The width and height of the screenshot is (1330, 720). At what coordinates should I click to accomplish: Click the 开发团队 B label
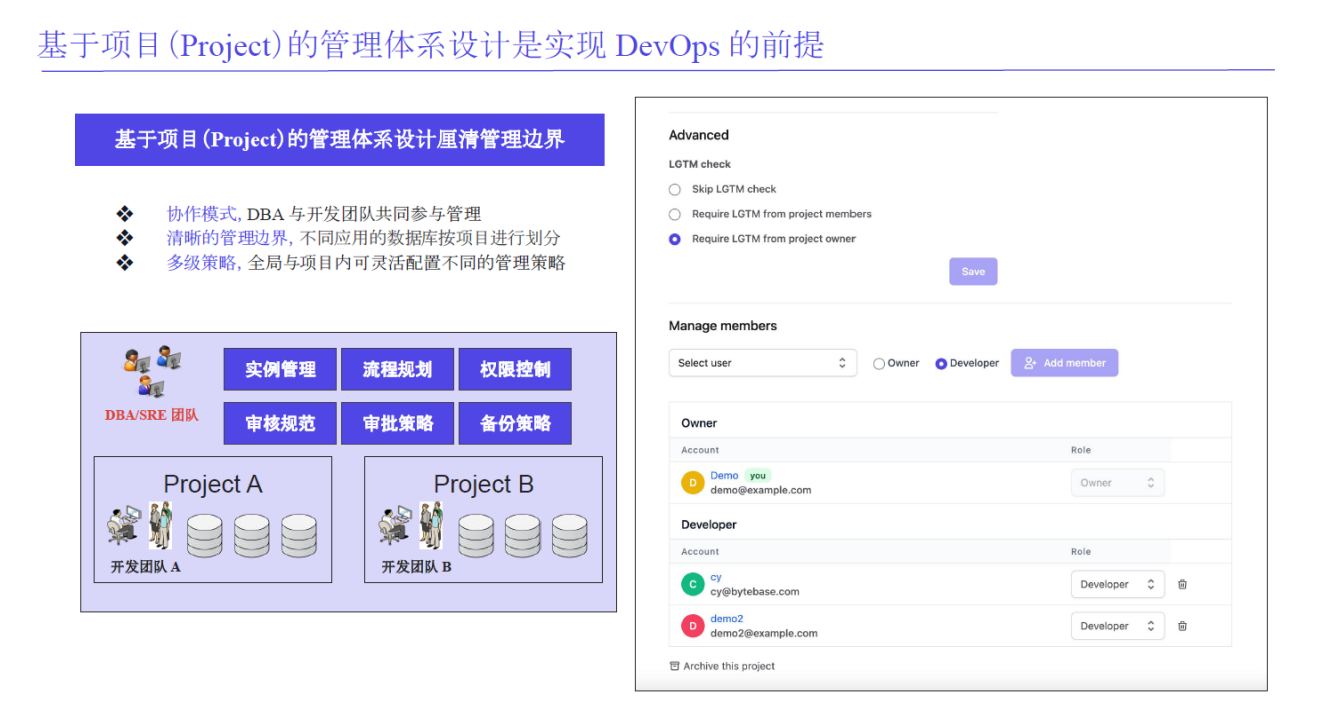click(x=416, y=567)
